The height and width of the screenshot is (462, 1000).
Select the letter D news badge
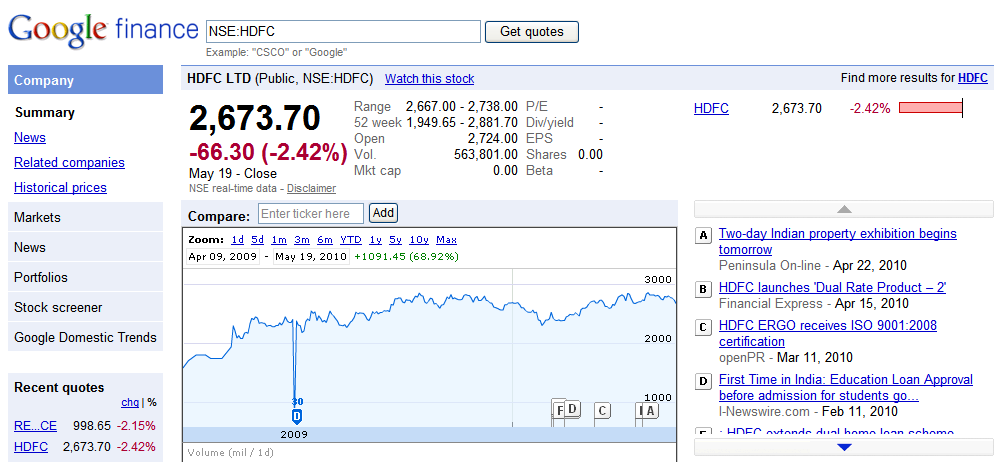click(703, 382)
